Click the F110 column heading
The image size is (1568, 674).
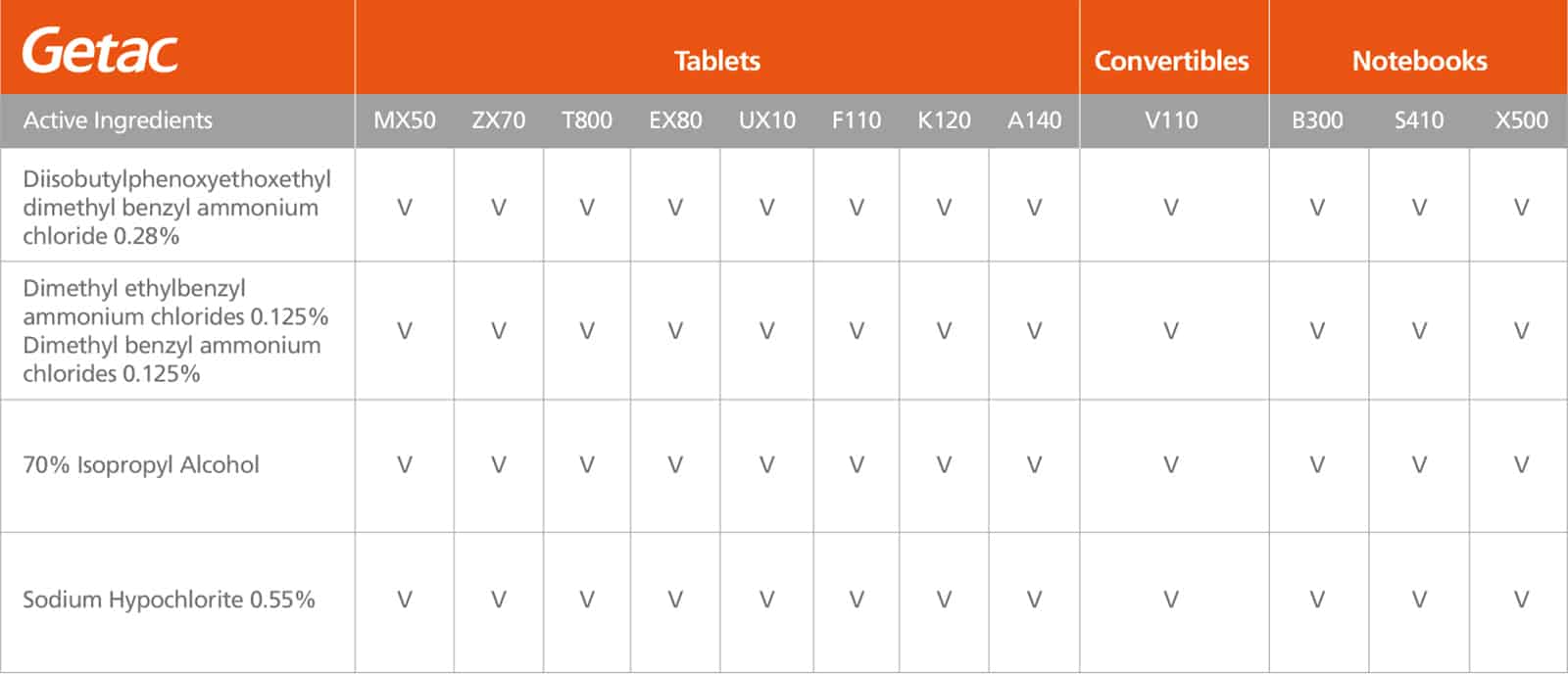(856, 120)
